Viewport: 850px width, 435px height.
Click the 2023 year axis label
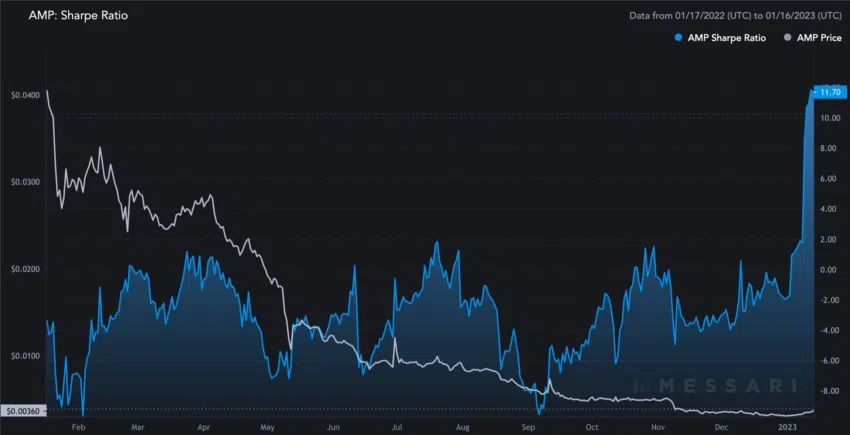click(x=786, y=427)
